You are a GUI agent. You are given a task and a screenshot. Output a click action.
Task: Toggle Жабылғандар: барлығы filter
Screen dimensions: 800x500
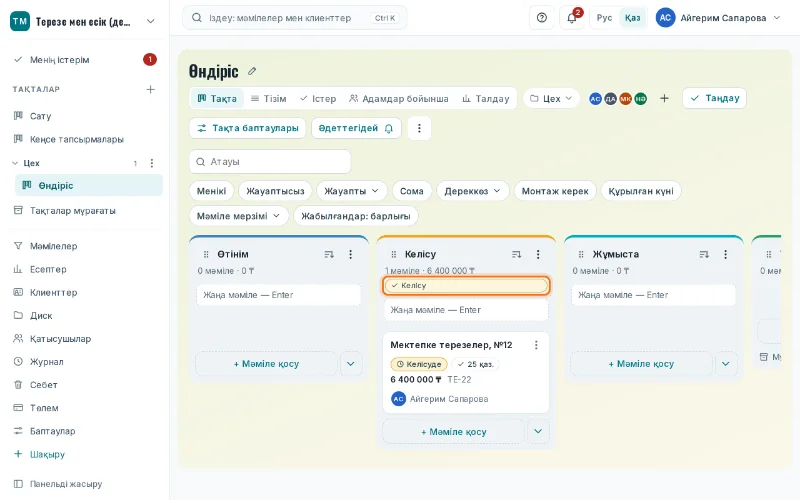click(x=356, y=216)
